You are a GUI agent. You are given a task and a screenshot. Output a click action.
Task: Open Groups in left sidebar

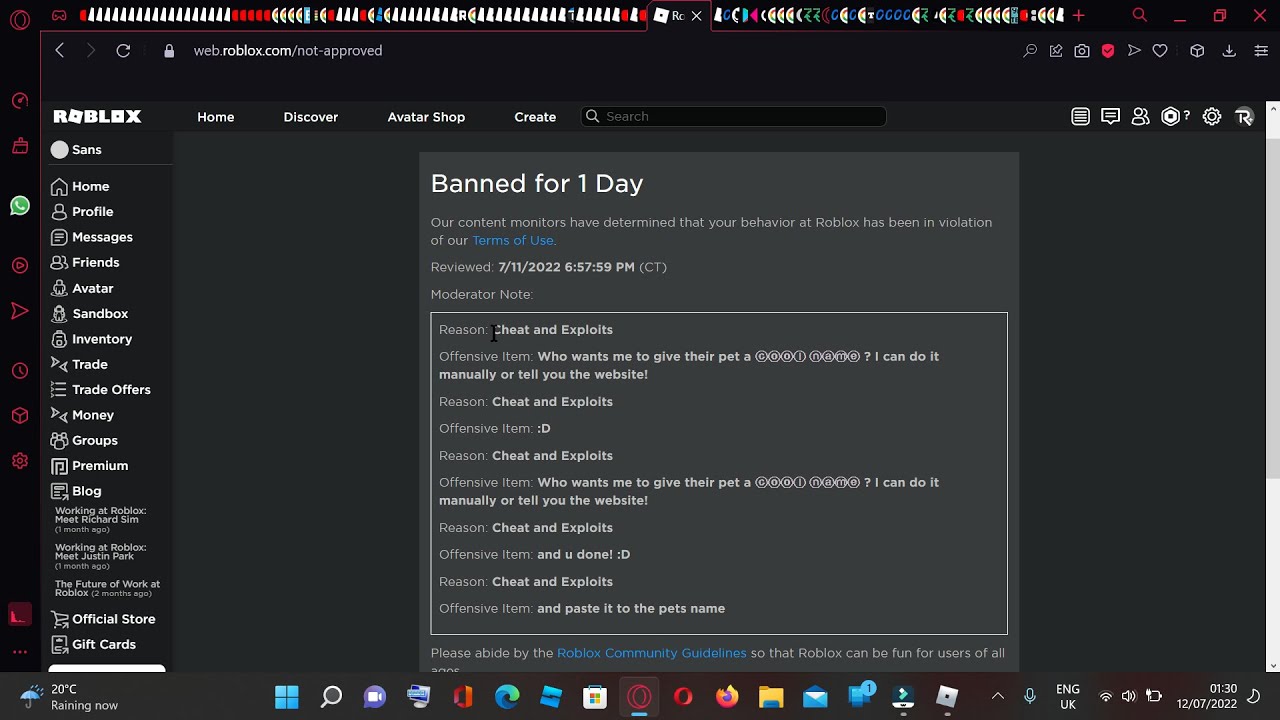coord(84,440)
